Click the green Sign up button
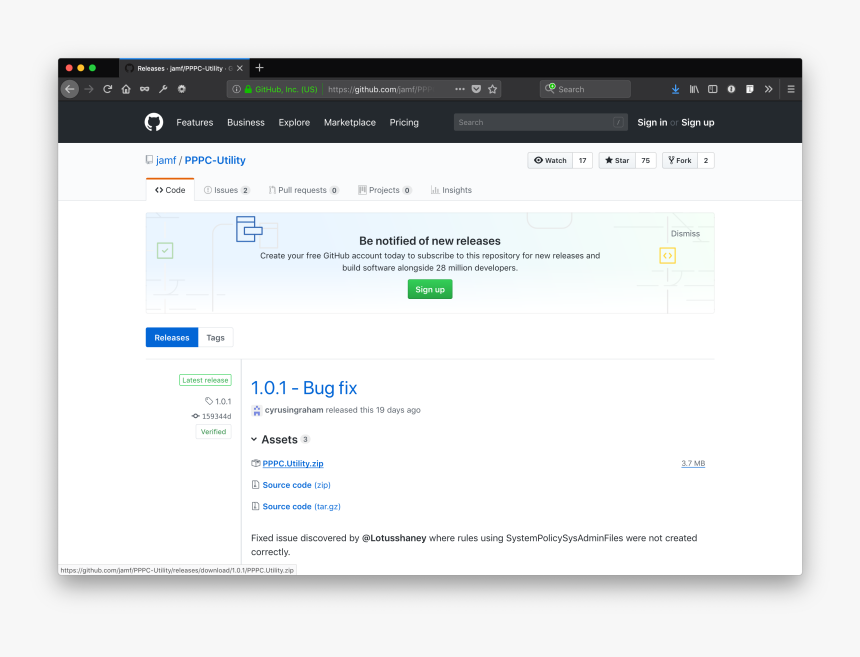Screen dimensions: 860x657 pyautogui.click(x=430, y=289)
